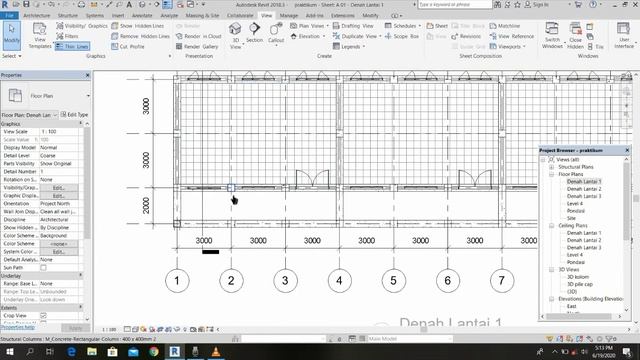Collapse Ceiling Plans in Project Browser
Viewport: 640px width, 360px height.
click(551, 225)
